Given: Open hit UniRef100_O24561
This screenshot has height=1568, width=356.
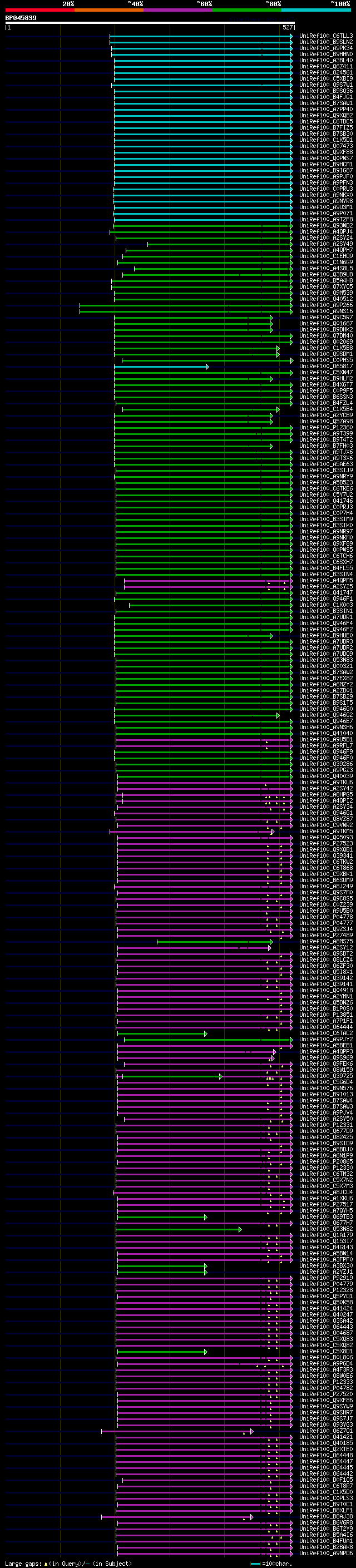Looking at the screenshot, I should point(326,72).
